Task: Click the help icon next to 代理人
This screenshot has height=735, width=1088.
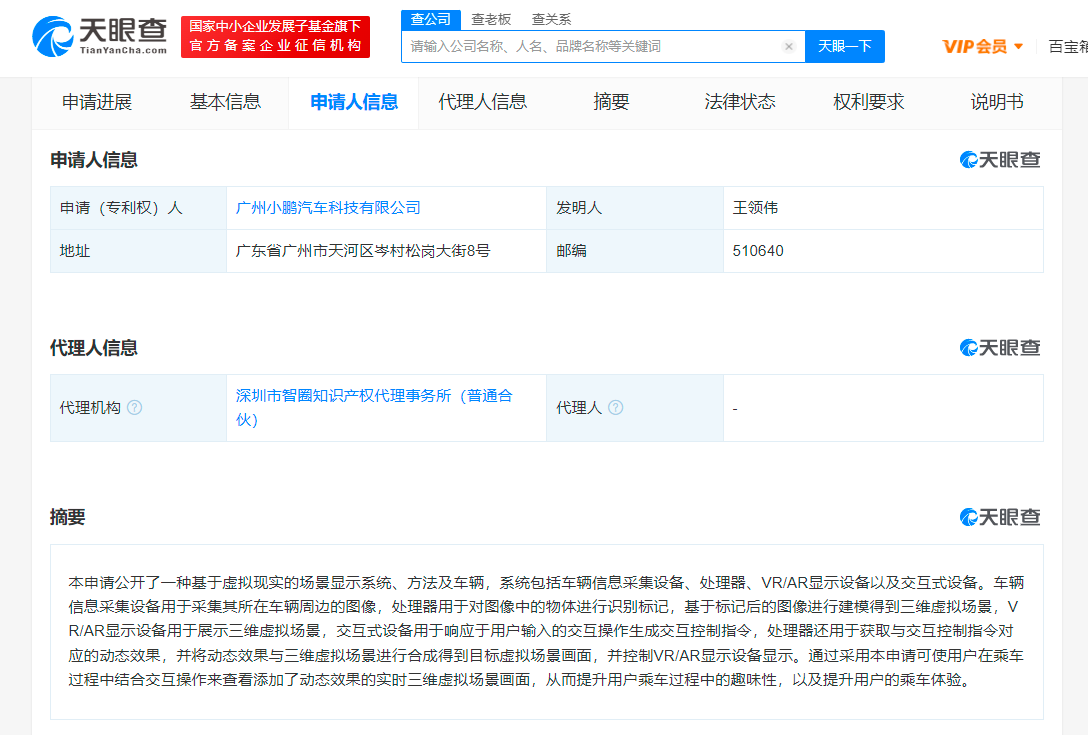Action: click(615, 407)
